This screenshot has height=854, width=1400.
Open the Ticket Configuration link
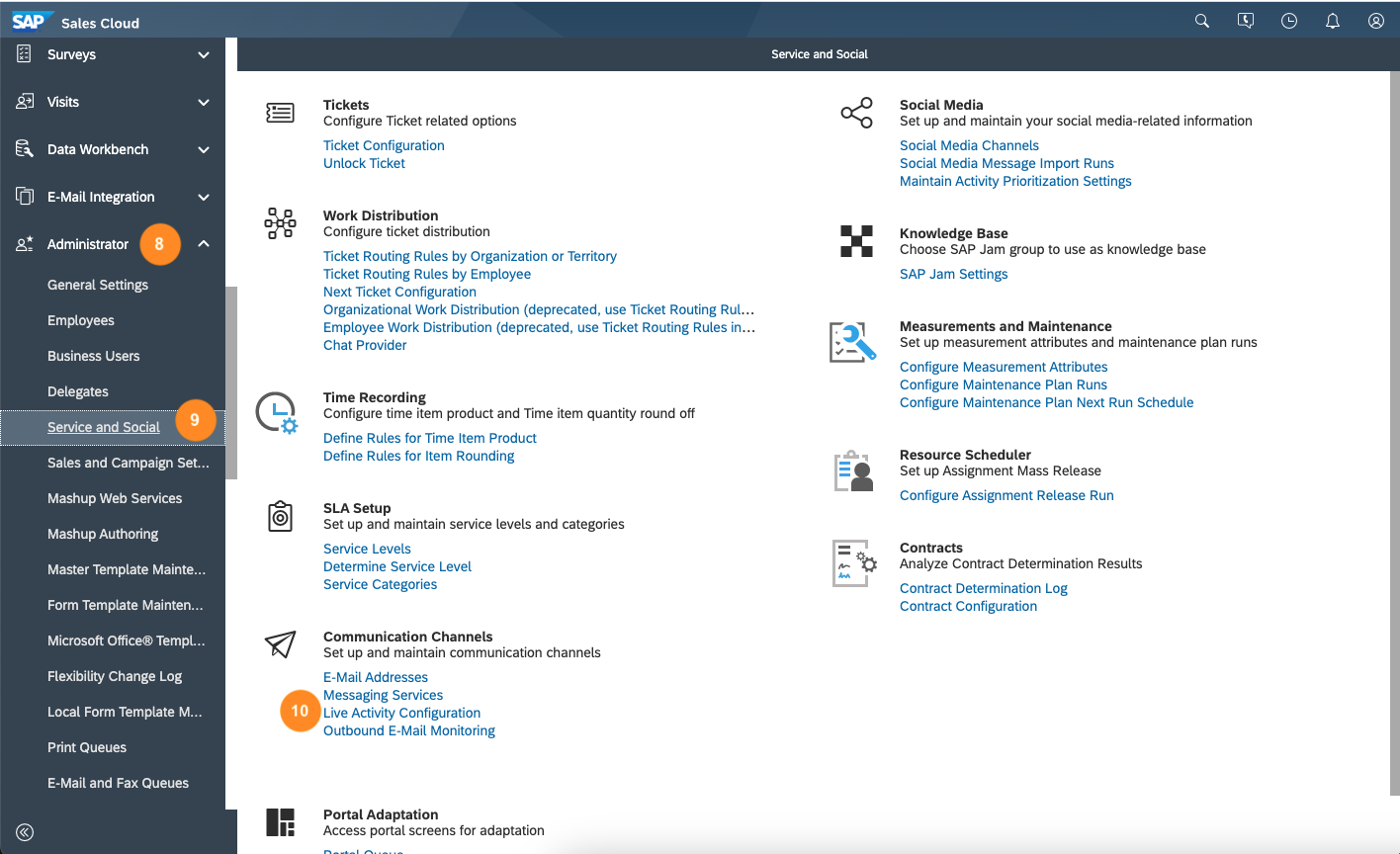pyautogui.click(x=384, y=145)
